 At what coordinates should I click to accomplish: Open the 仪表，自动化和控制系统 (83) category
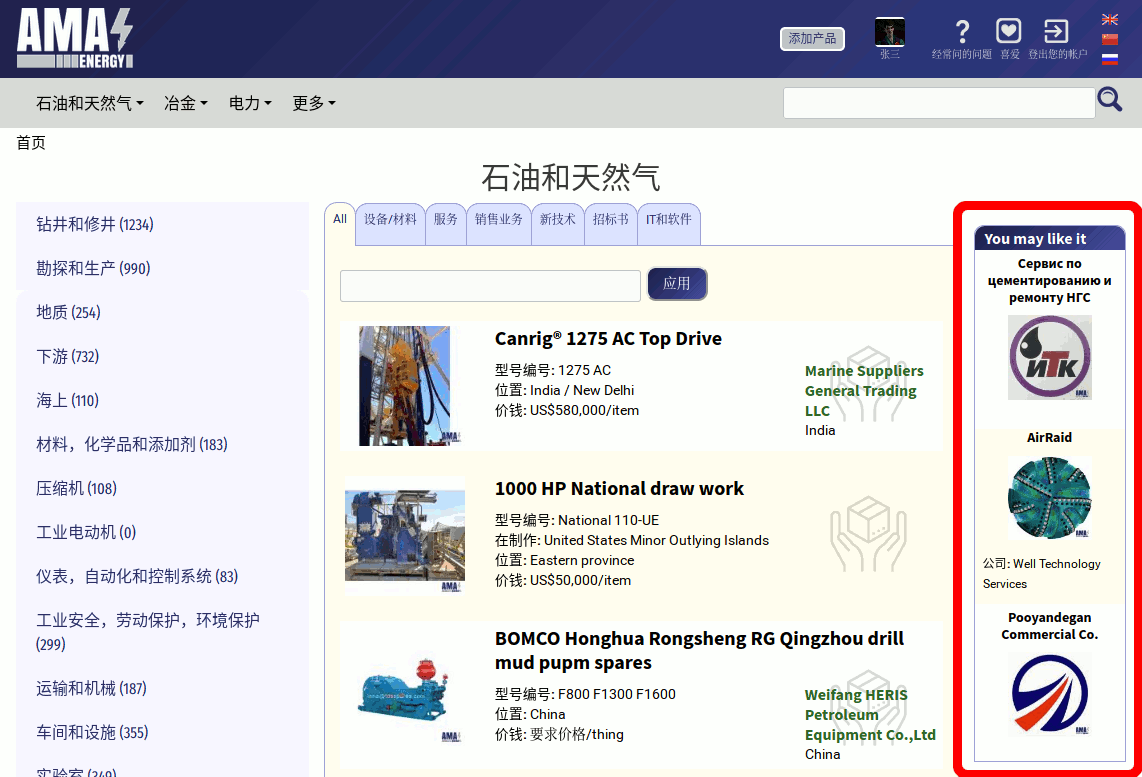(137, 577)
